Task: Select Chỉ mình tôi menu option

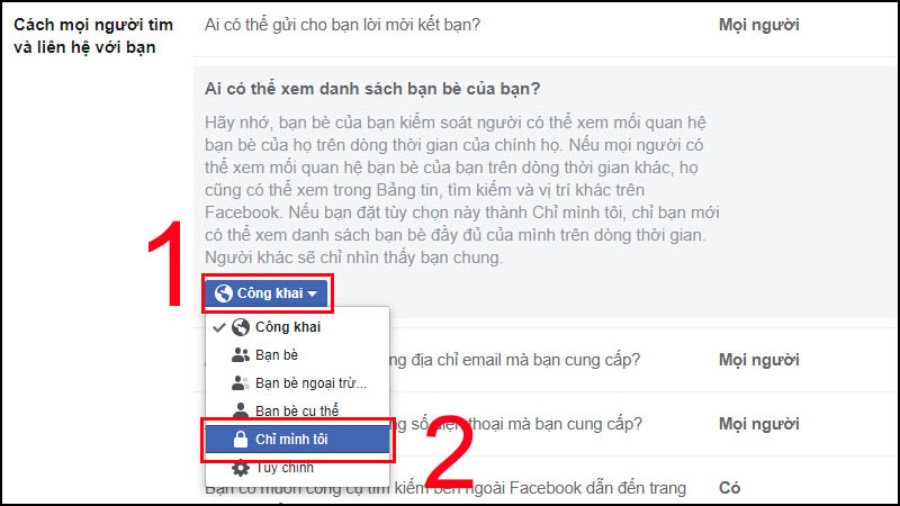Action: [297, 439]
